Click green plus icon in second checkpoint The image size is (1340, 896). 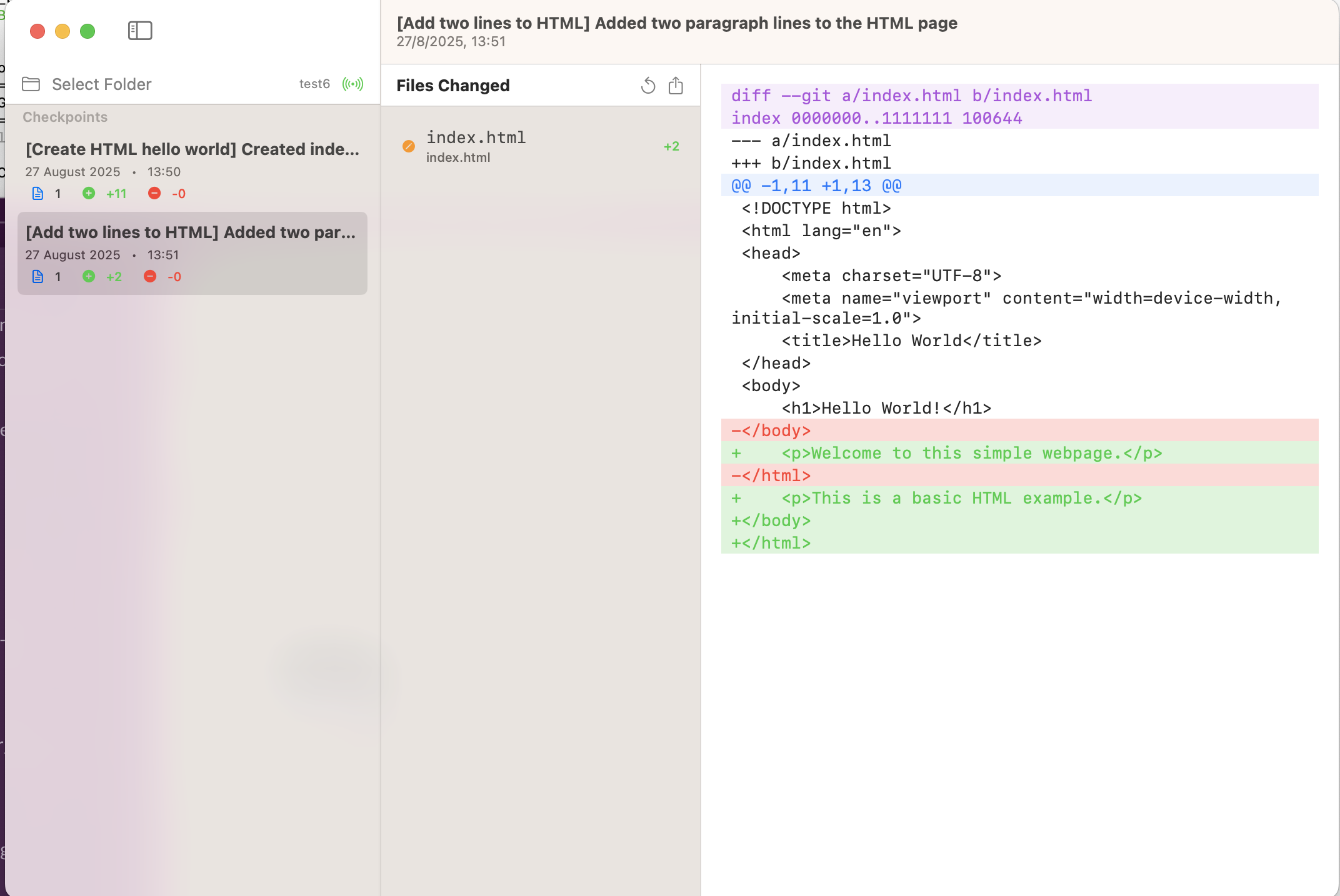89,277
